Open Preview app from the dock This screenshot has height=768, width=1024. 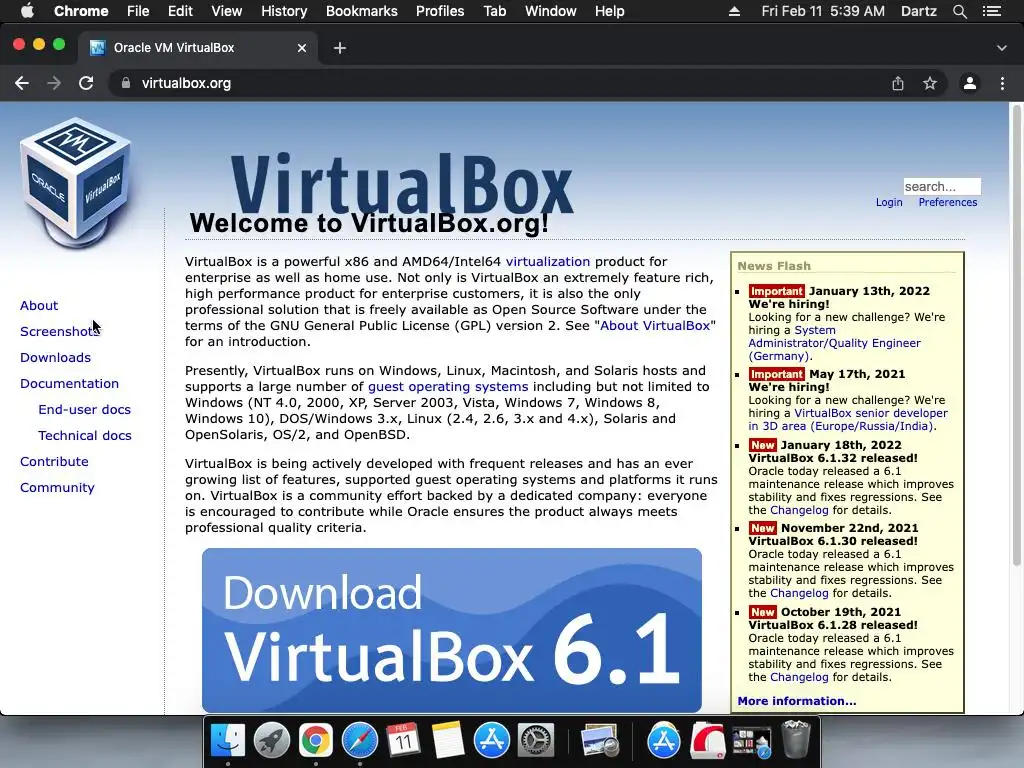[x=599, y=741]
